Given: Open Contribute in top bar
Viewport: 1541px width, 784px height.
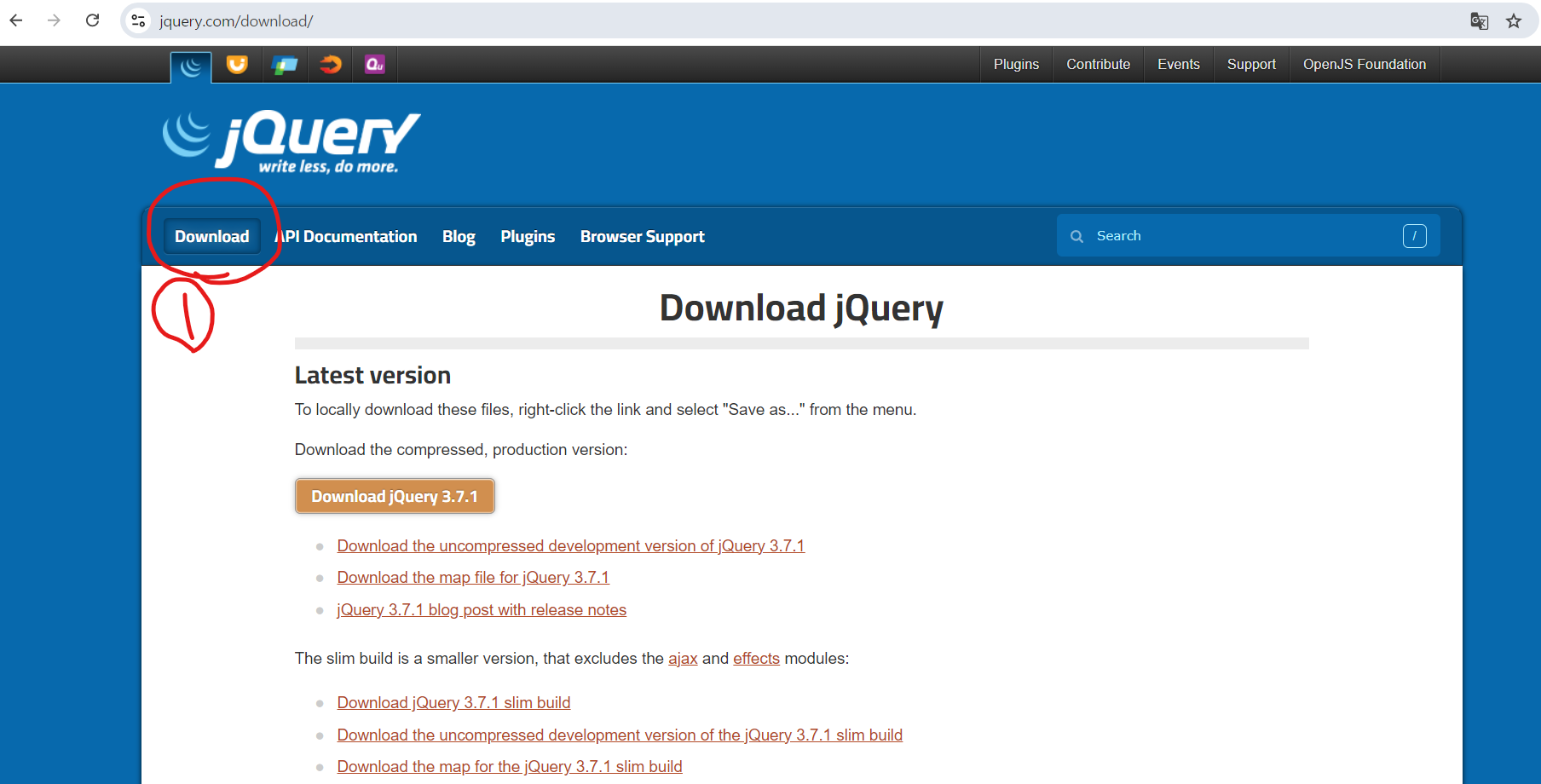Looking at the screenshot, I should (x=1099, y=64).
